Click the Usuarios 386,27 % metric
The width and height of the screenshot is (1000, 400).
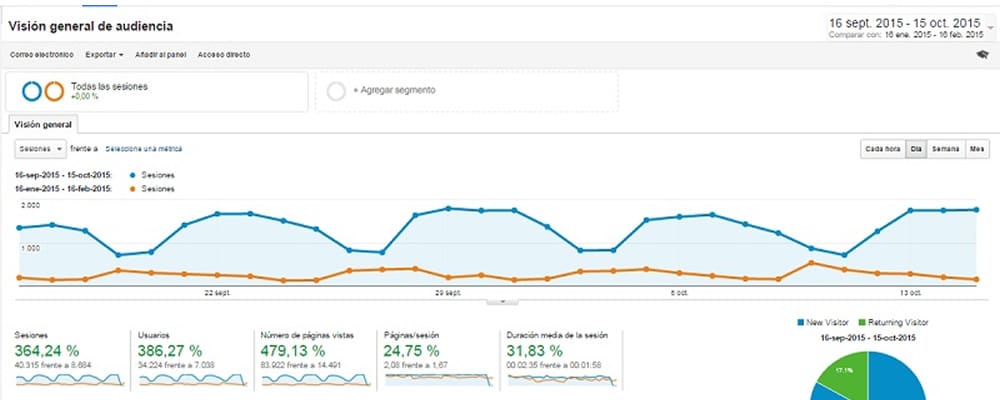coord(170,350)
